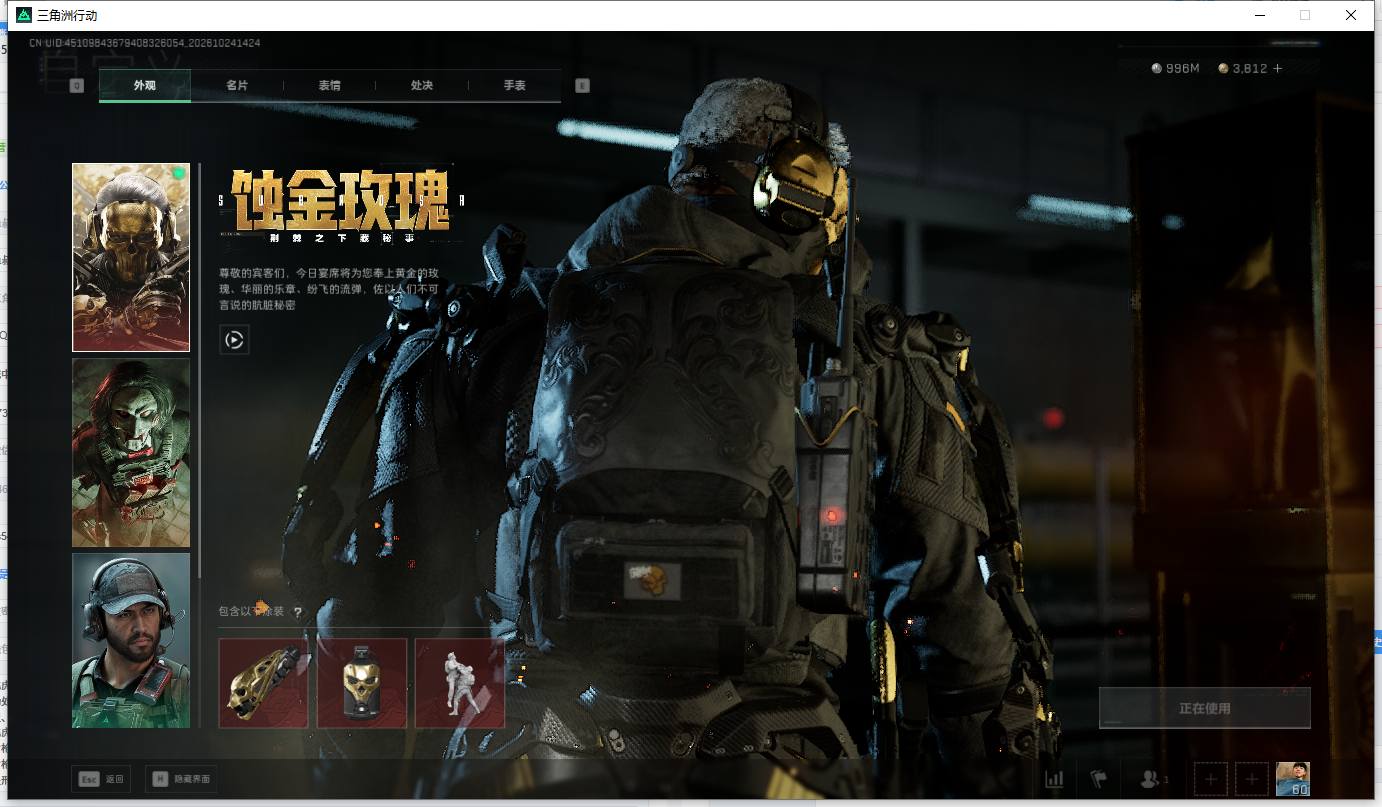Image resolution: width=1382 pixels, height=807 pixels.
Task: Minimize the 三角洲行动 window
Action: pos(1259,15)
